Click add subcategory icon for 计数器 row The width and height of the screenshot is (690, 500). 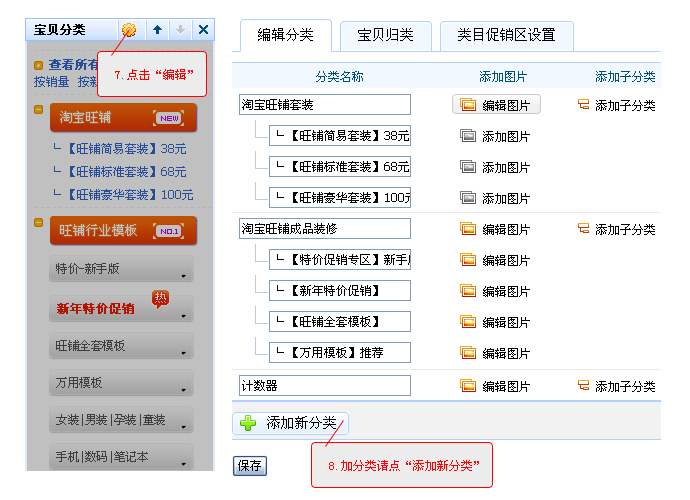click(583, 385)
